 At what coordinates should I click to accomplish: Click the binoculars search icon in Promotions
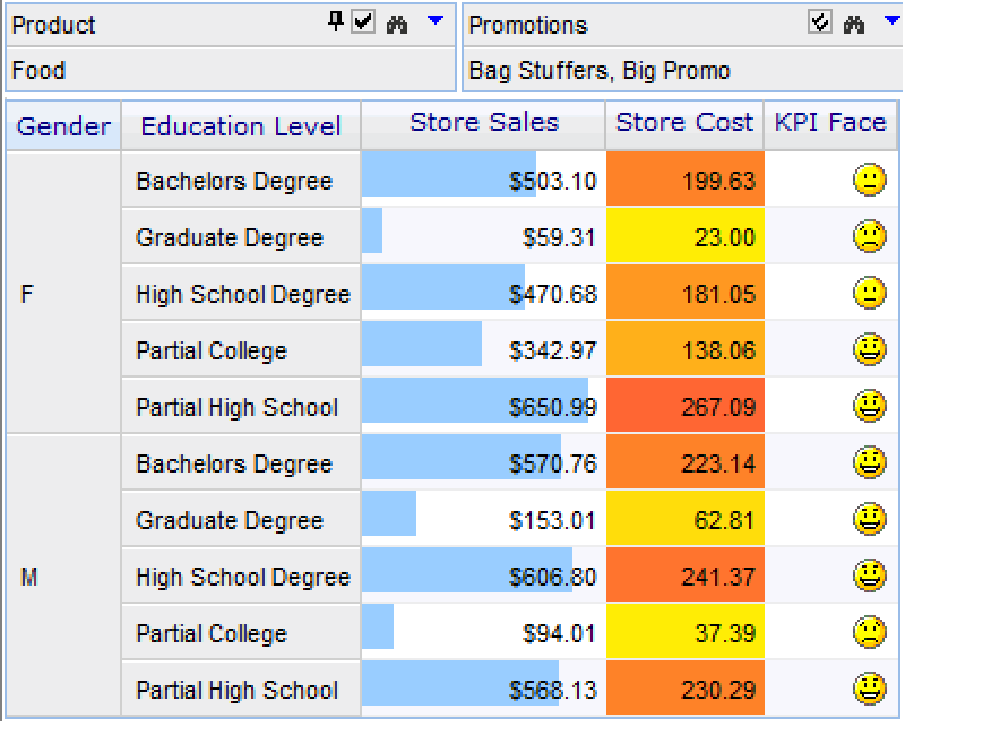tap(853, 24)
